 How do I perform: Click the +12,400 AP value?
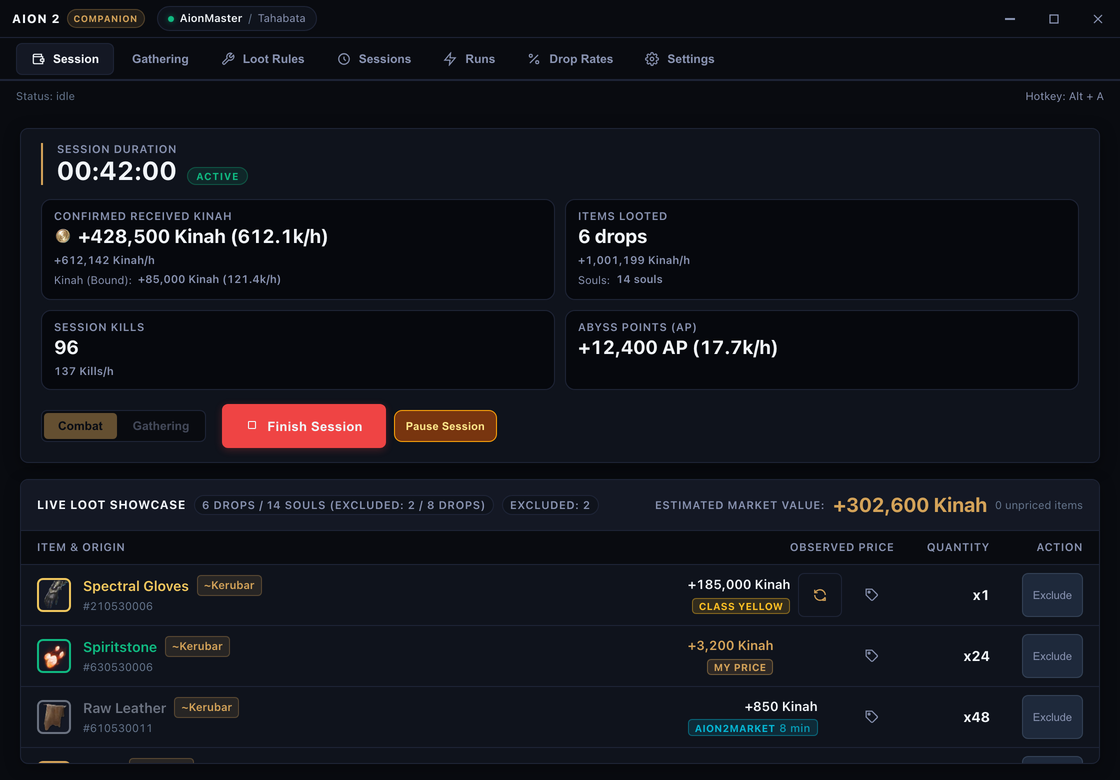click(x=677, y=348)
